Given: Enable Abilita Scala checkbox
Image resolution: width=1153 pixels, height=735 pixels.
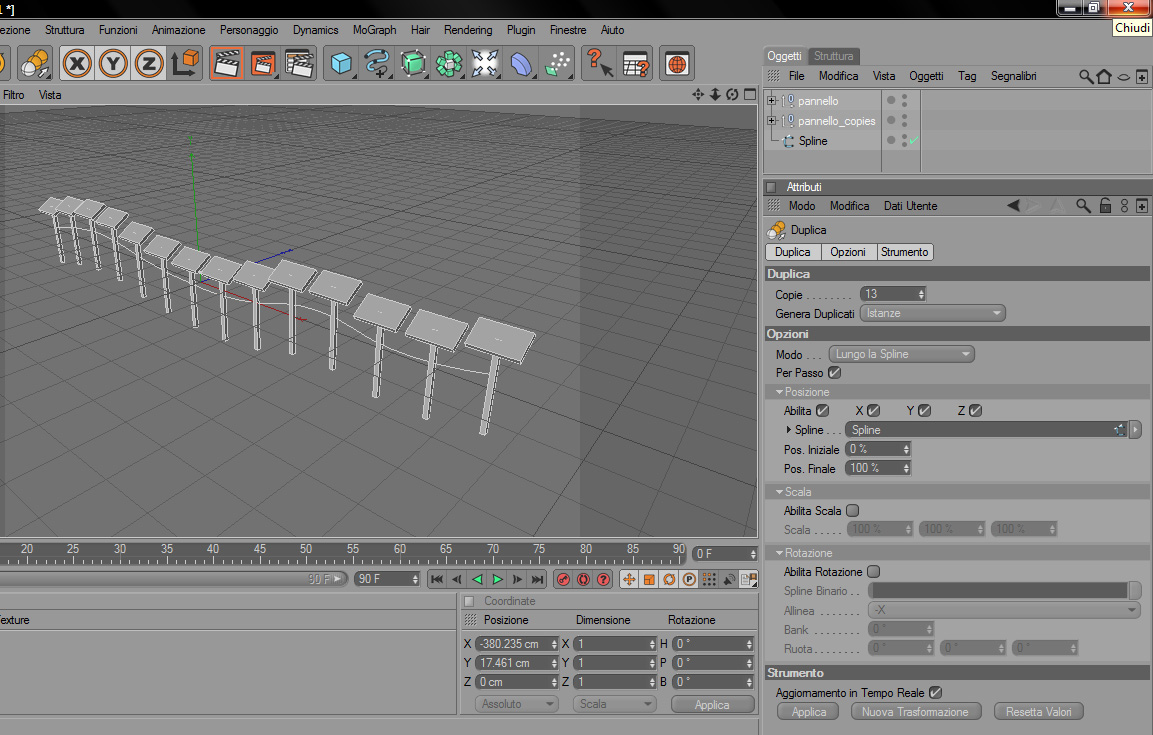Looking at the screenshot, I should 852,510.
